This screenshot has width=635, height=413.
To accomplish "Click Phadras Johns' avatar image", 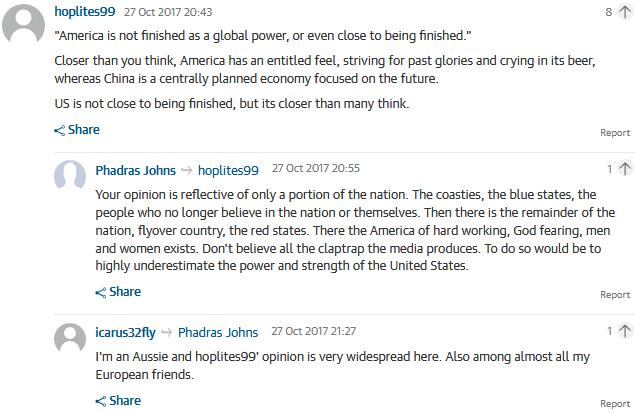I will click(69, 176).
